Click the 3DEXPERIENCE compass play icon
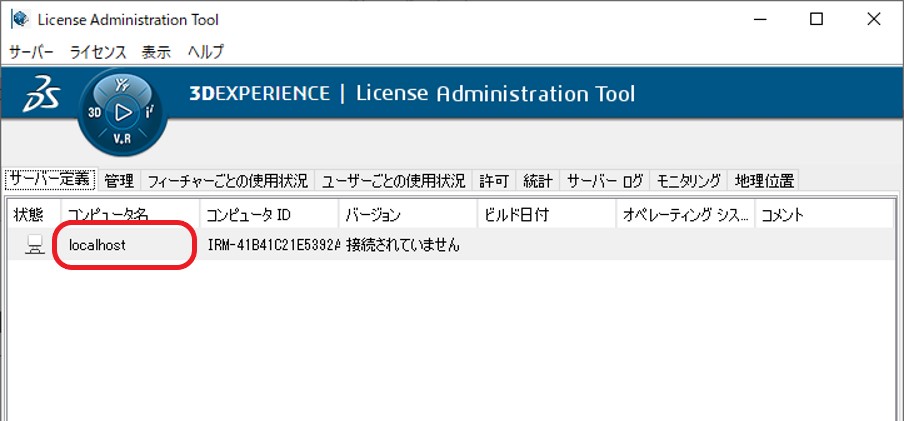 click(x=123, y=111)
